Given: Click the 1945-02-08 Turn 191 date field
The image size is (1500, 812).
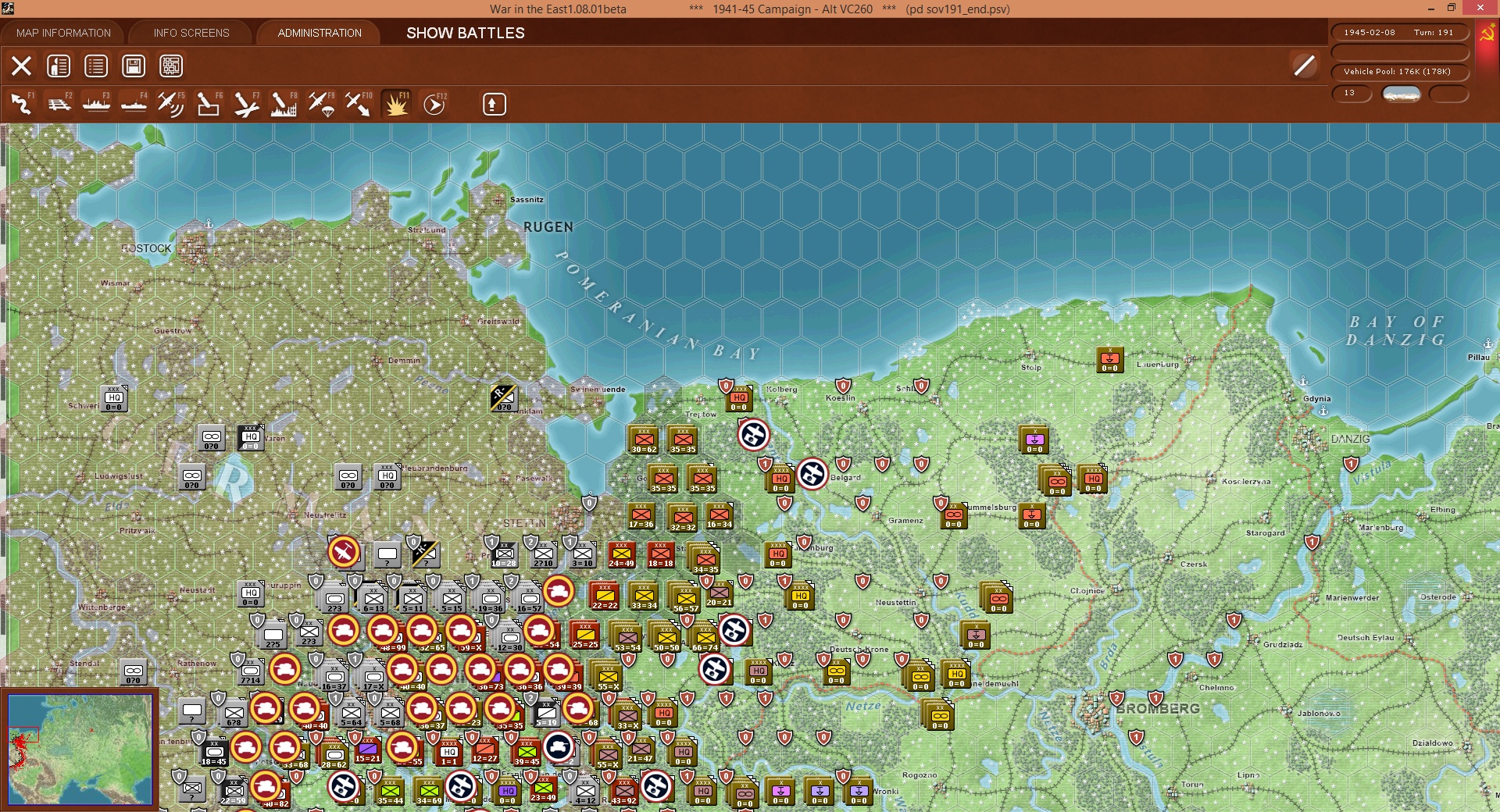Looking at the screenshot, I should pos(1400,33).
